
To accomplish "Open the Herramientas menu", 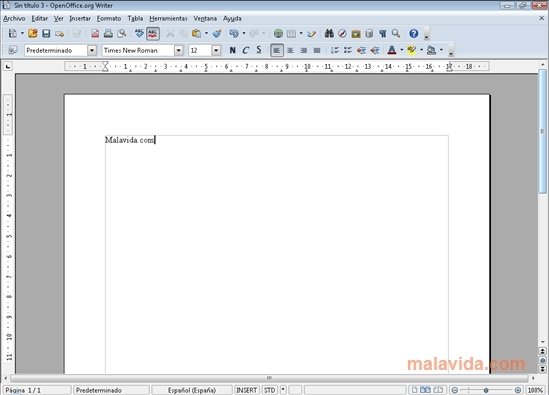I will (x=168, y=19).
